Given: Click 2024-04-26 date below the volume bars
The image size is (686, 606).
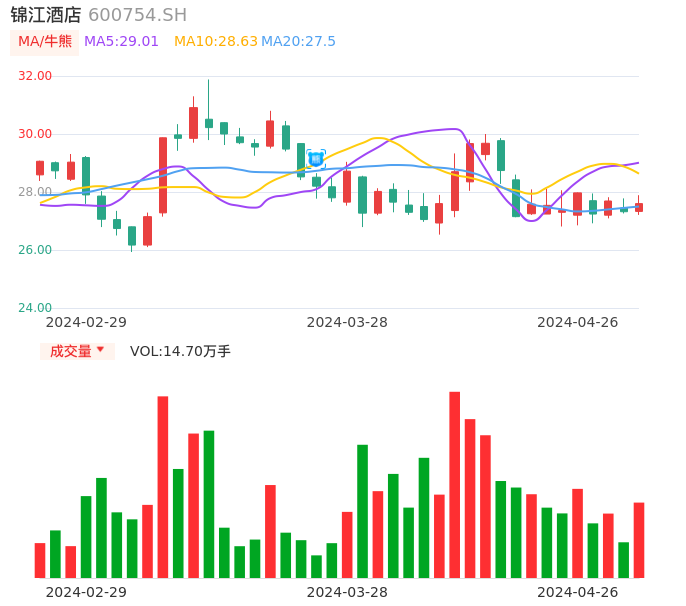Looking at the screenshot, I should tap(578, 592).
